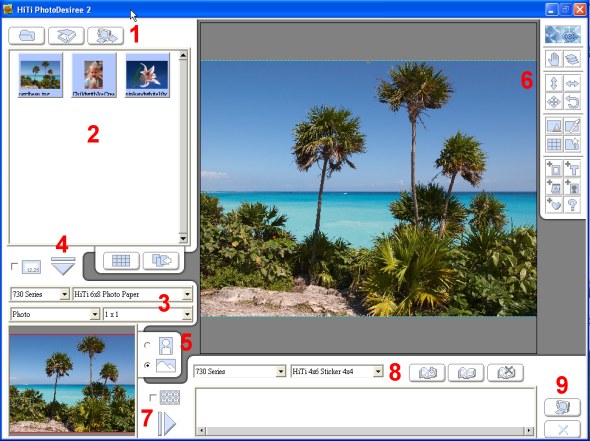Click the layers stack tool
590x441 pixels.
(572, 59)
